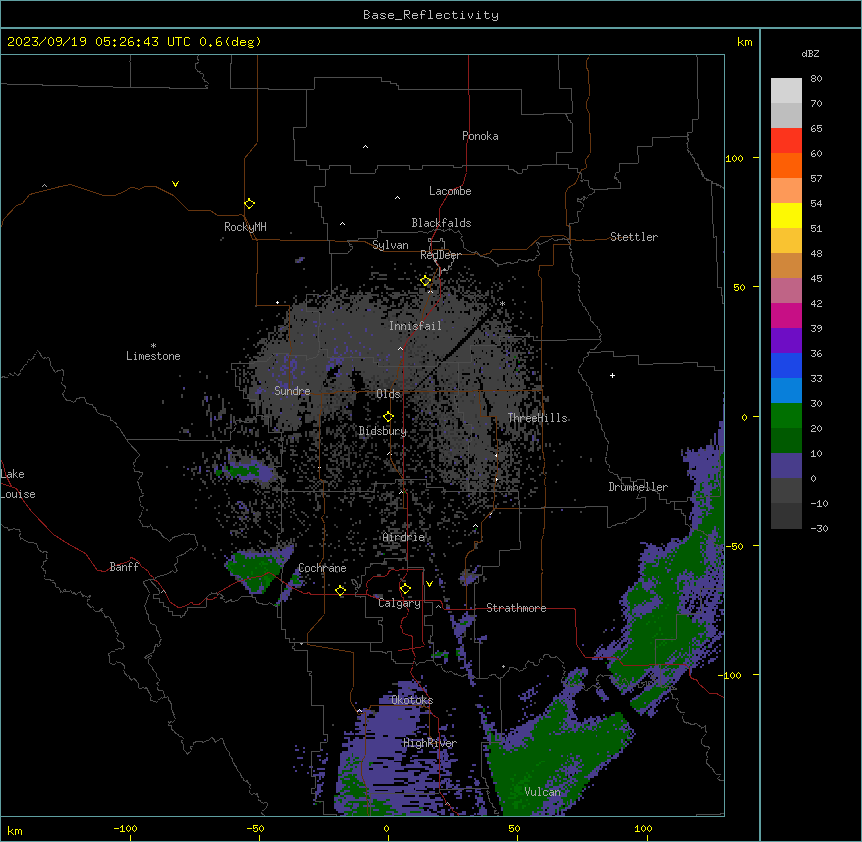The width and height of the screenshot is (862, 842).
Task: Click the Lacombe city label
Action: point(450,191)
